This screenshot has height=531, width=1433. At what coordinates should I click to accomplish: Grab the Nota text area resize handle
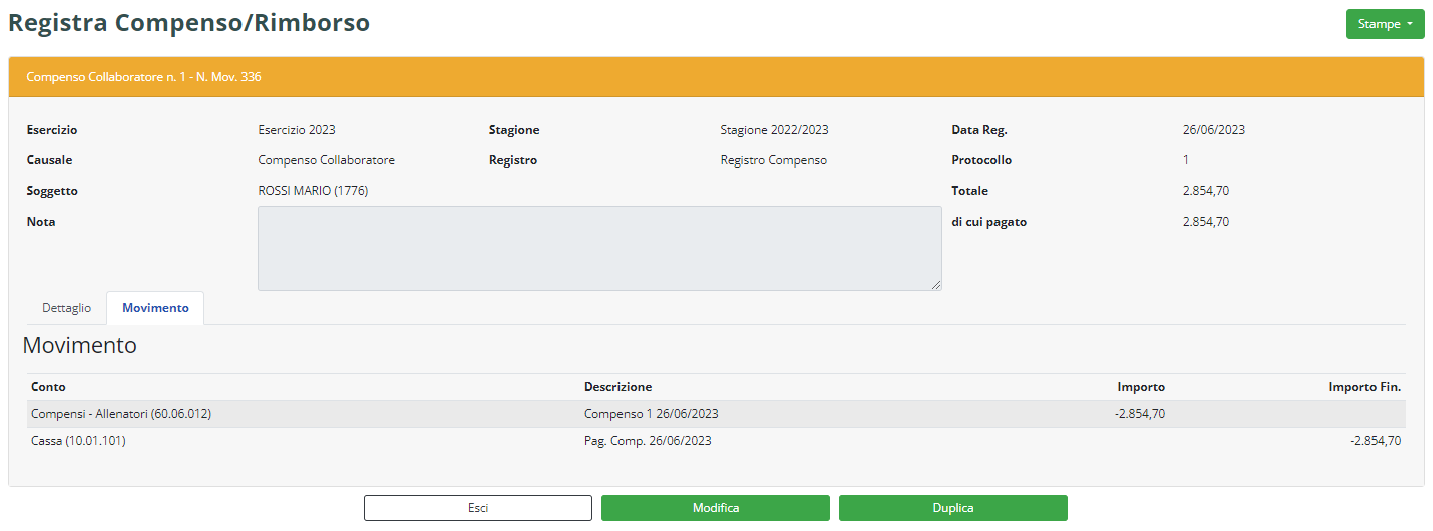(936, 285)
